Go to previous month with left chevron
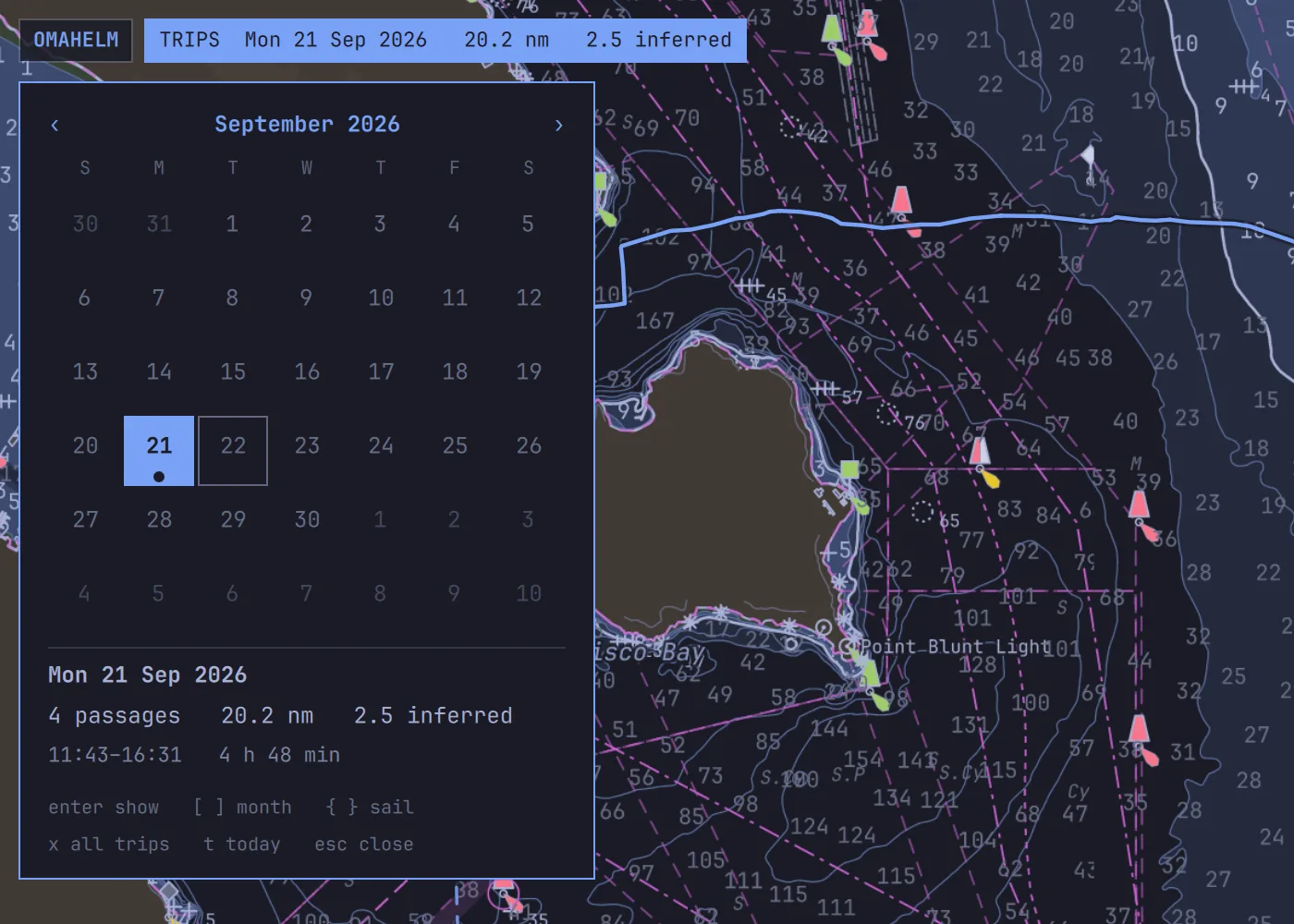1294x924 pixels. (x=55, y=125)
